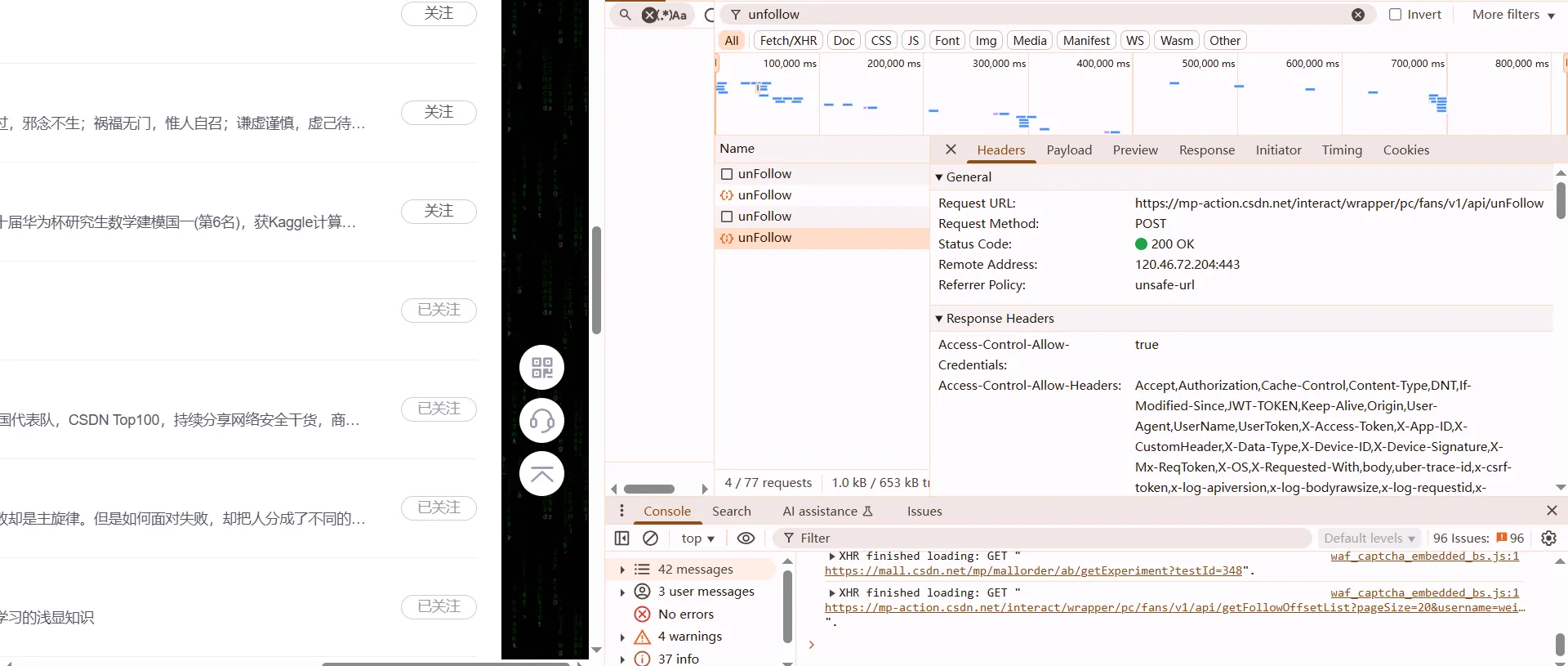
Task: Open the Timing tab
Action: pyautogui.click(x=1342, y=150)
